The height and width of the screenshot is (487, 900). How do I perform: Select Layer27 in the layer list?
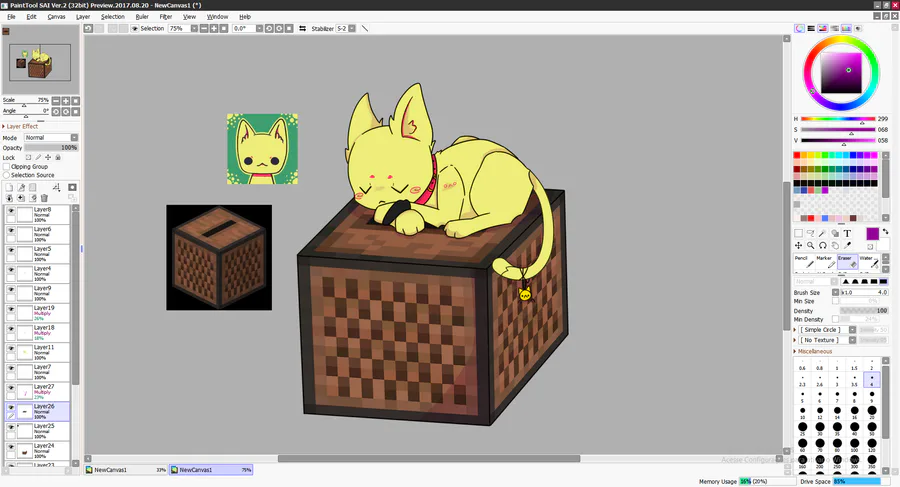38,391
